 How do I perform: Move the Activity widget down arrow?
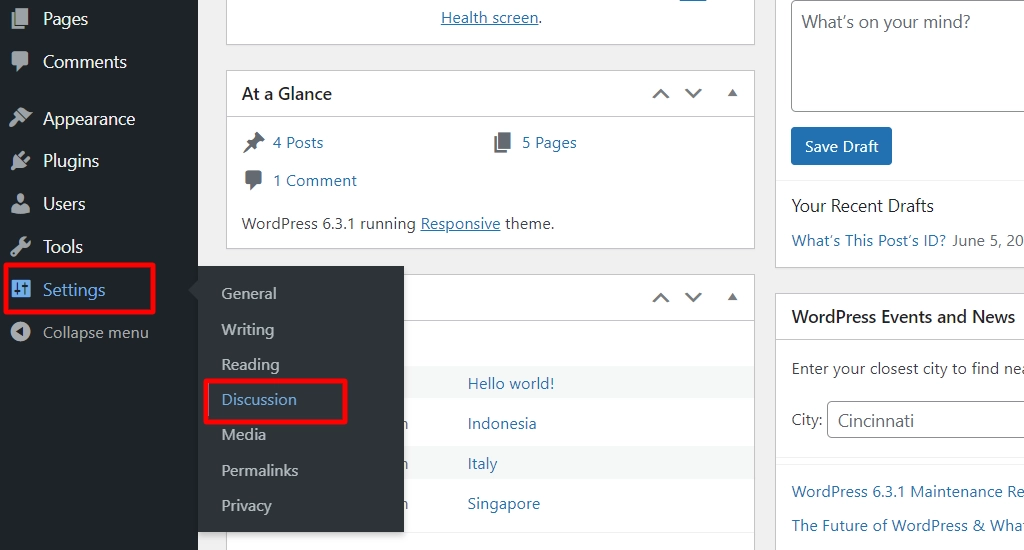pos(694,297)
